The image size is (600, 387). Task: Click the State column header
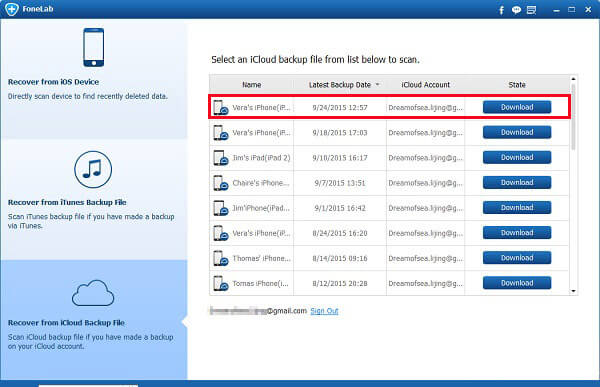pyautogui.click(x=517, y=85)
